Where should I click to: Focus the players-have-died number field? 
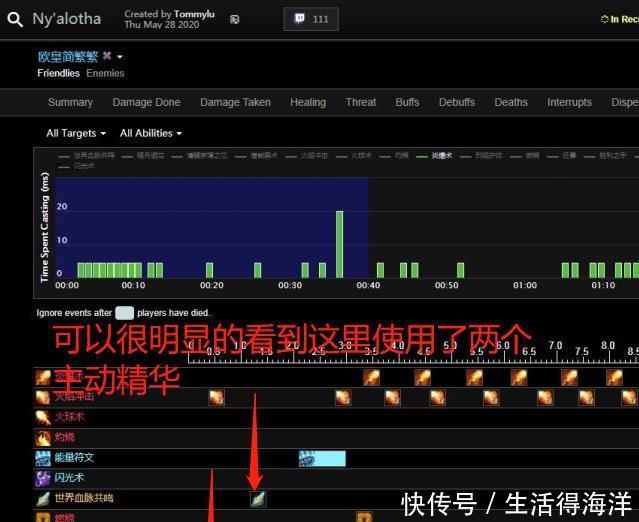pos(124,313)
